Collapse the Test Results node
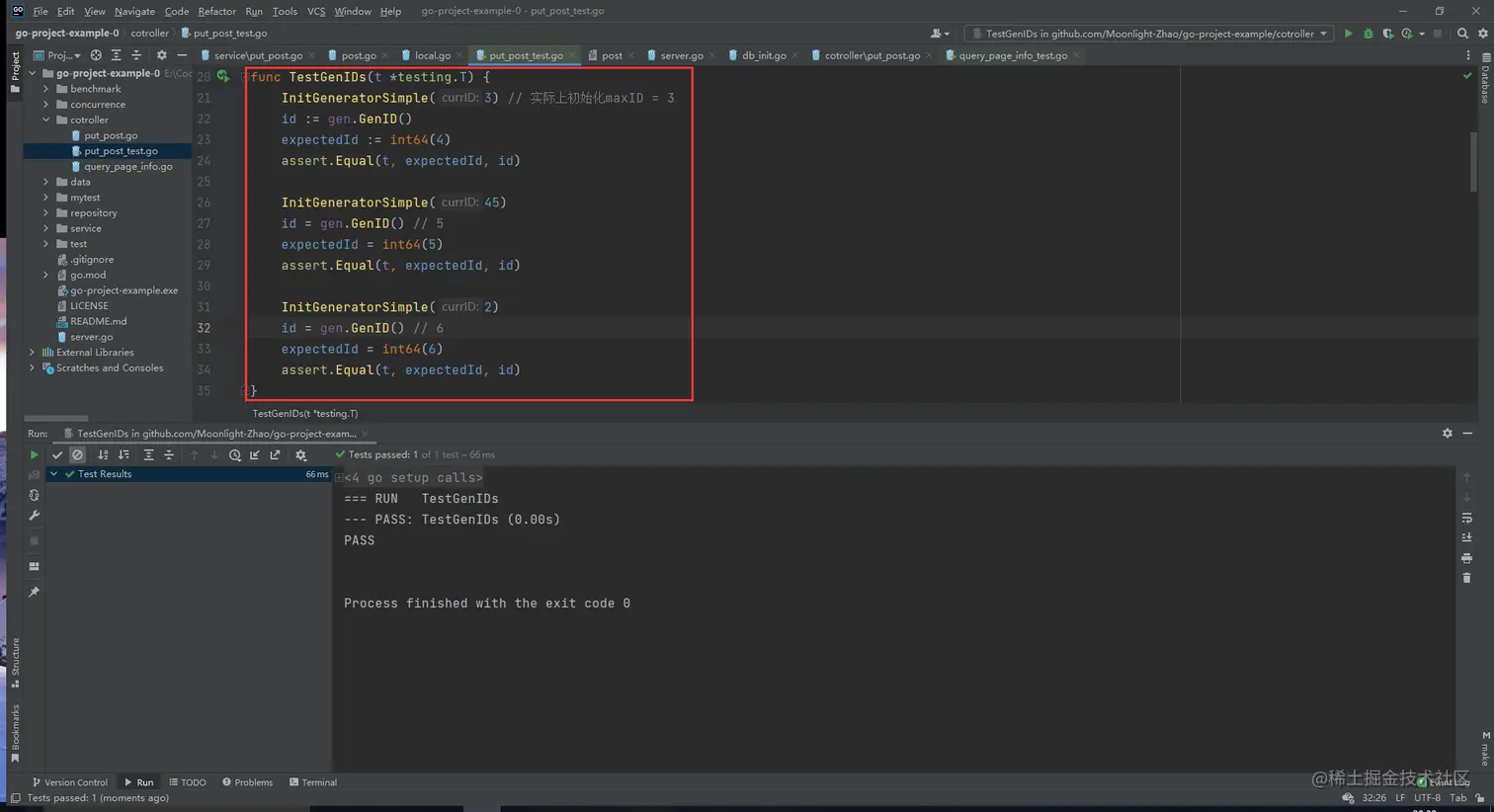 [x=54, y=474]
